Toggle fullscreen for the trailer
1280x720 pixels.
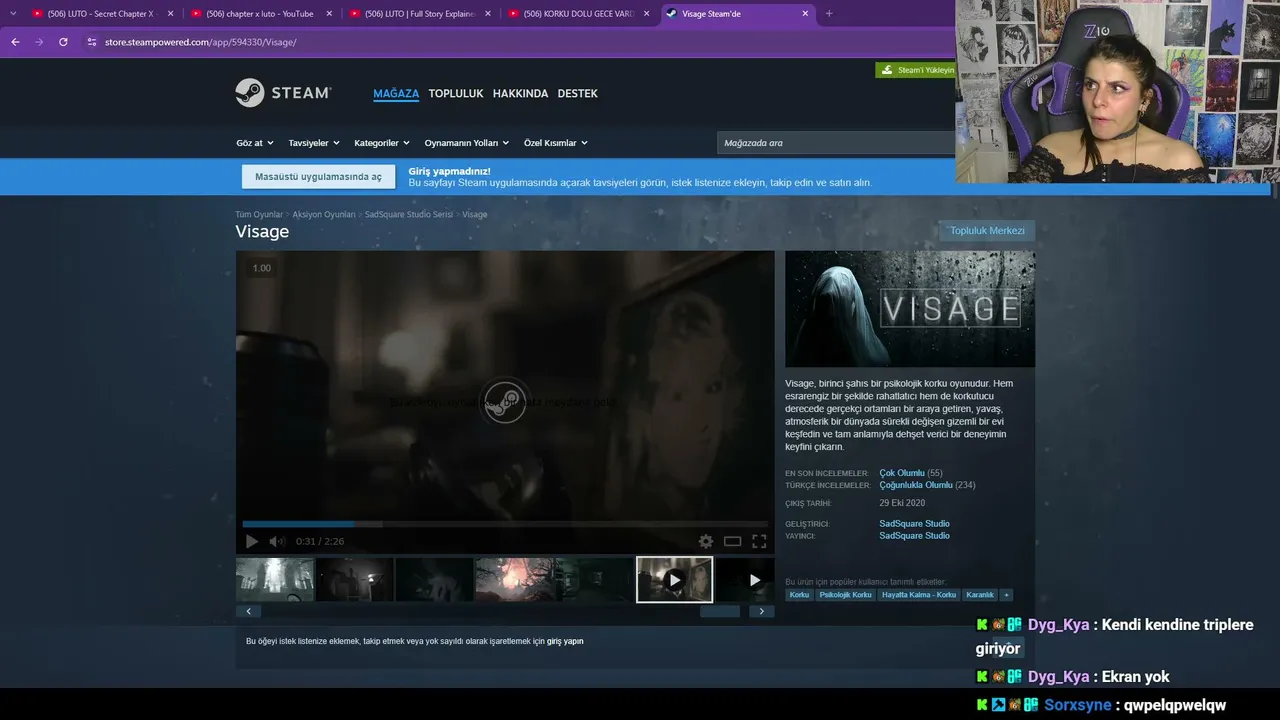tap(759, 541)
